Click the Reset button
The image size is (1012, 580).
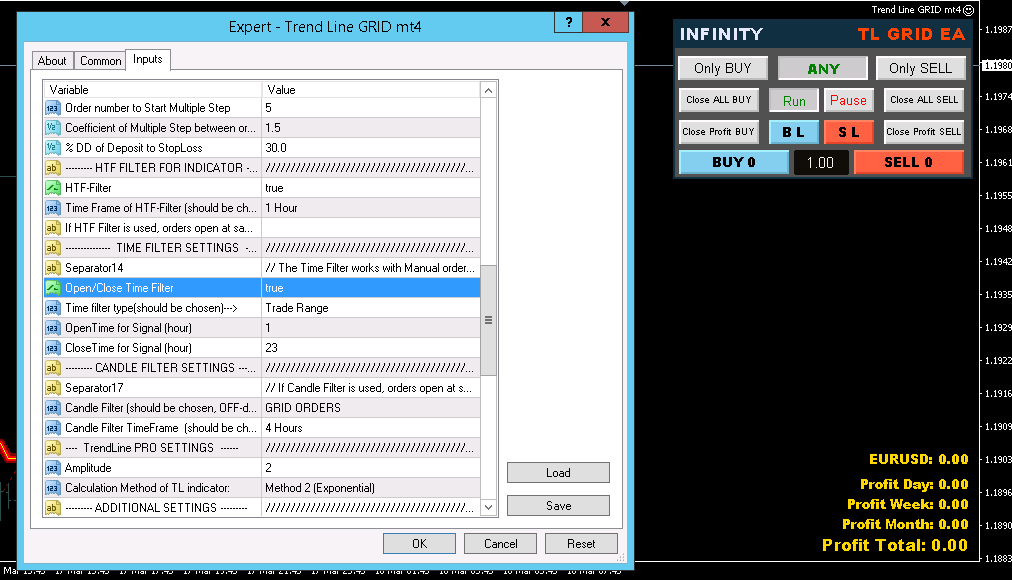(x=581, y=543)
